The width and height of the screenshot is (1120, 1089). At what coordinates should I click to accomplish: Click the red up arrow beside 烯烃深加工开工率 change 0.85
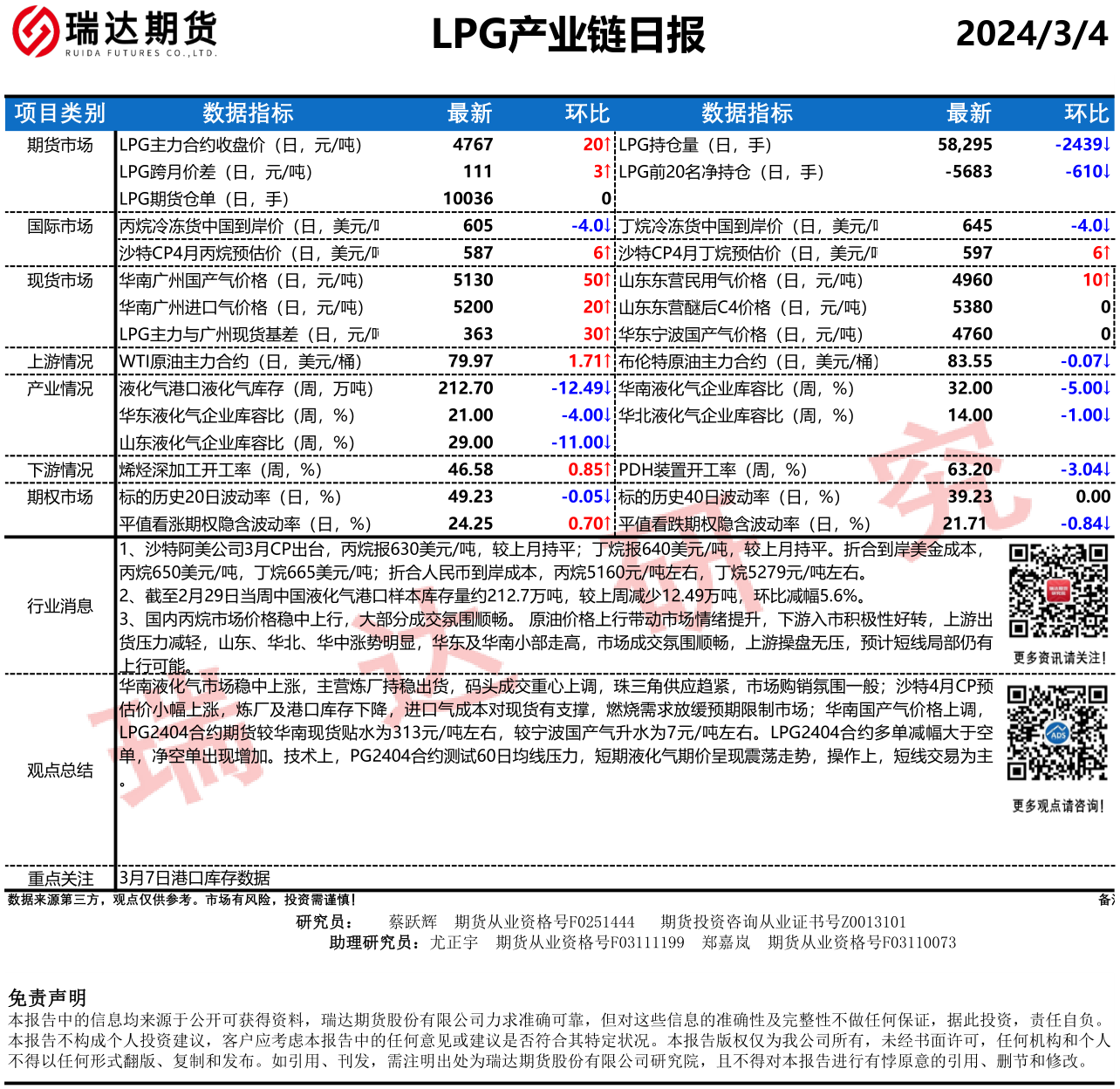tap(607, 469)
